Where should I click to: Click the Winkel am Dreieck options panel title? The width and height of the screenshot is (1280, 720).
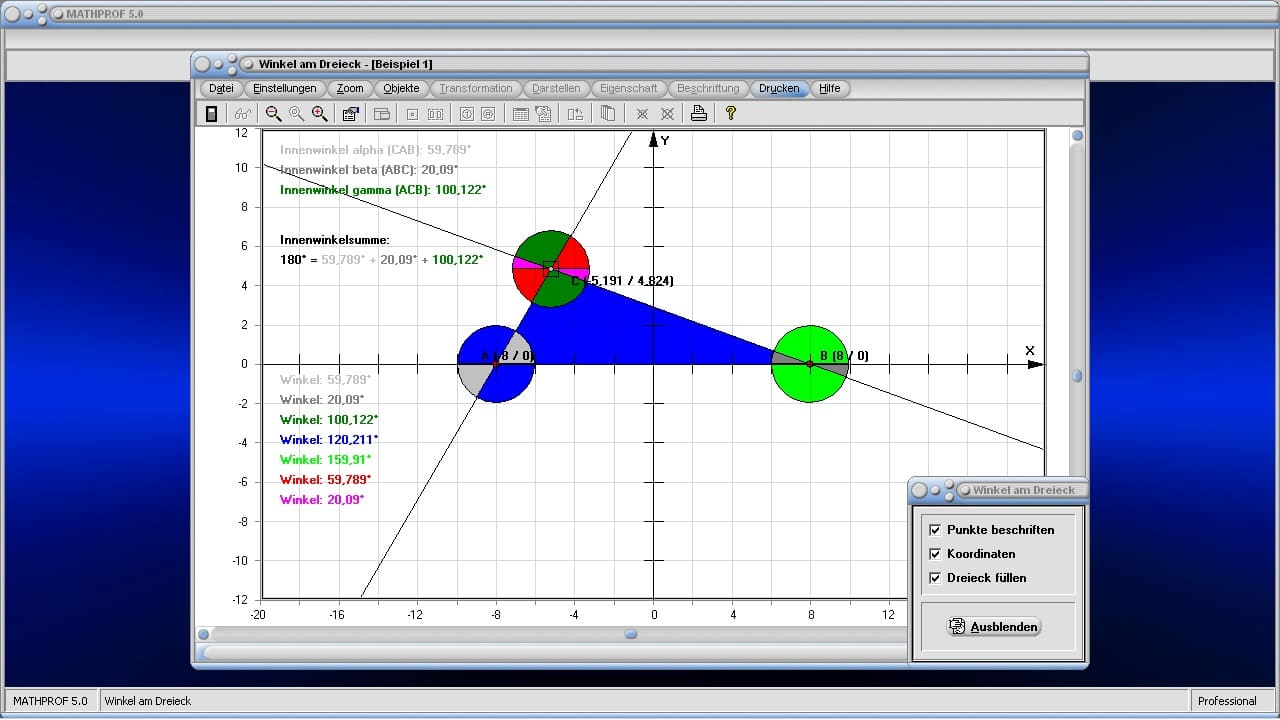[x=1024, y=490]
